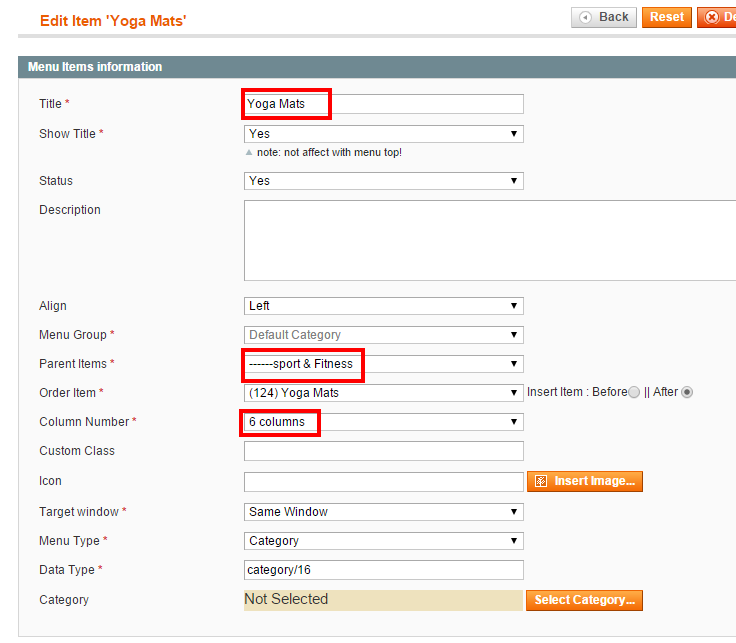
Task: Open the Order Item dropdown
Action: click(x=383, y=393)
